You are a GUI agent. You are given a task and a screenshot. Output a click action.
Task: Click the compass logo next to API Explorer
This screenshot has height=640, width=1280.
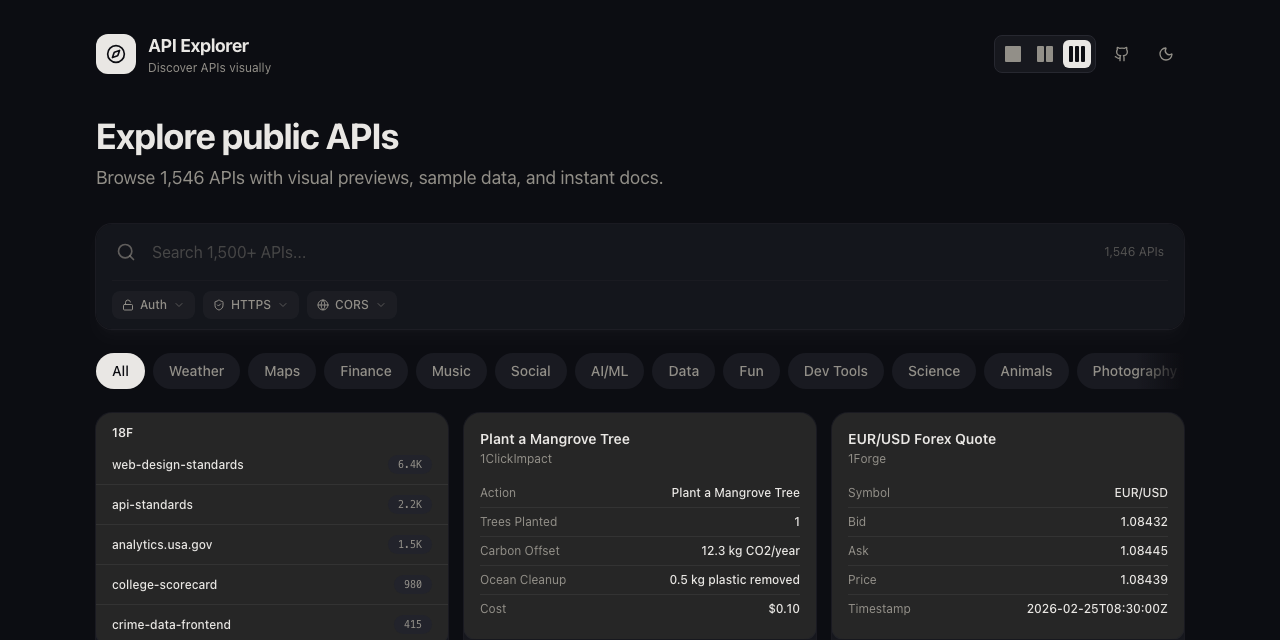[116, 54]
